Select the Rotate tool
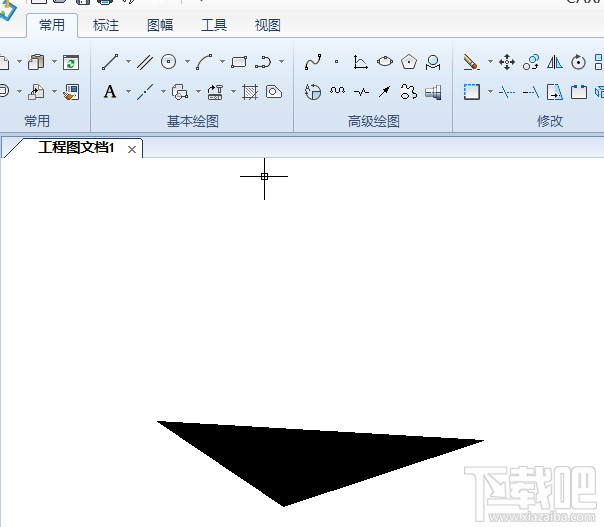The width and height of the screenshot is (604, 527). (578, 62)
